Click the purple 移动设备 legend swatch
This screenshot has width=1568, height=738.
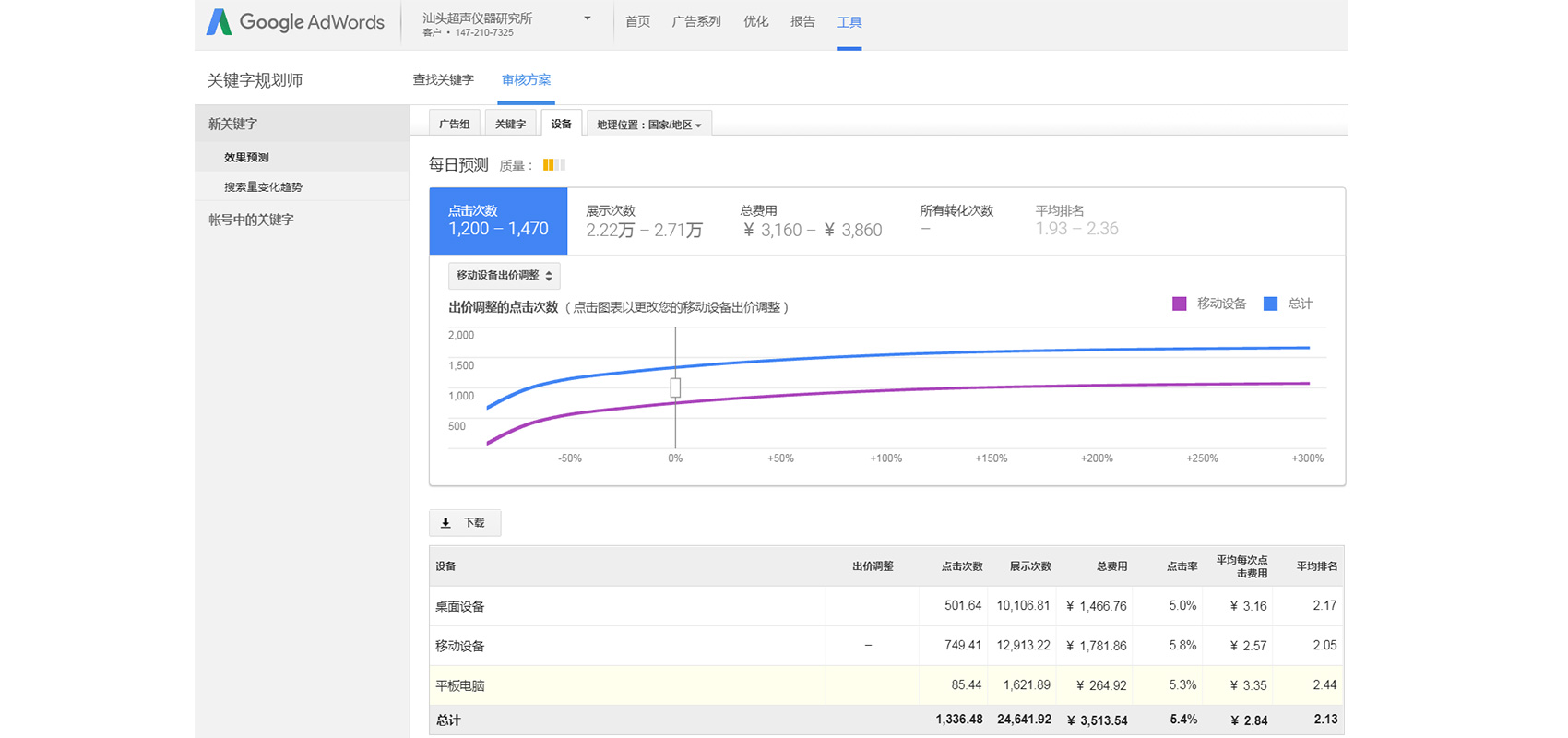coord(1179,304)
